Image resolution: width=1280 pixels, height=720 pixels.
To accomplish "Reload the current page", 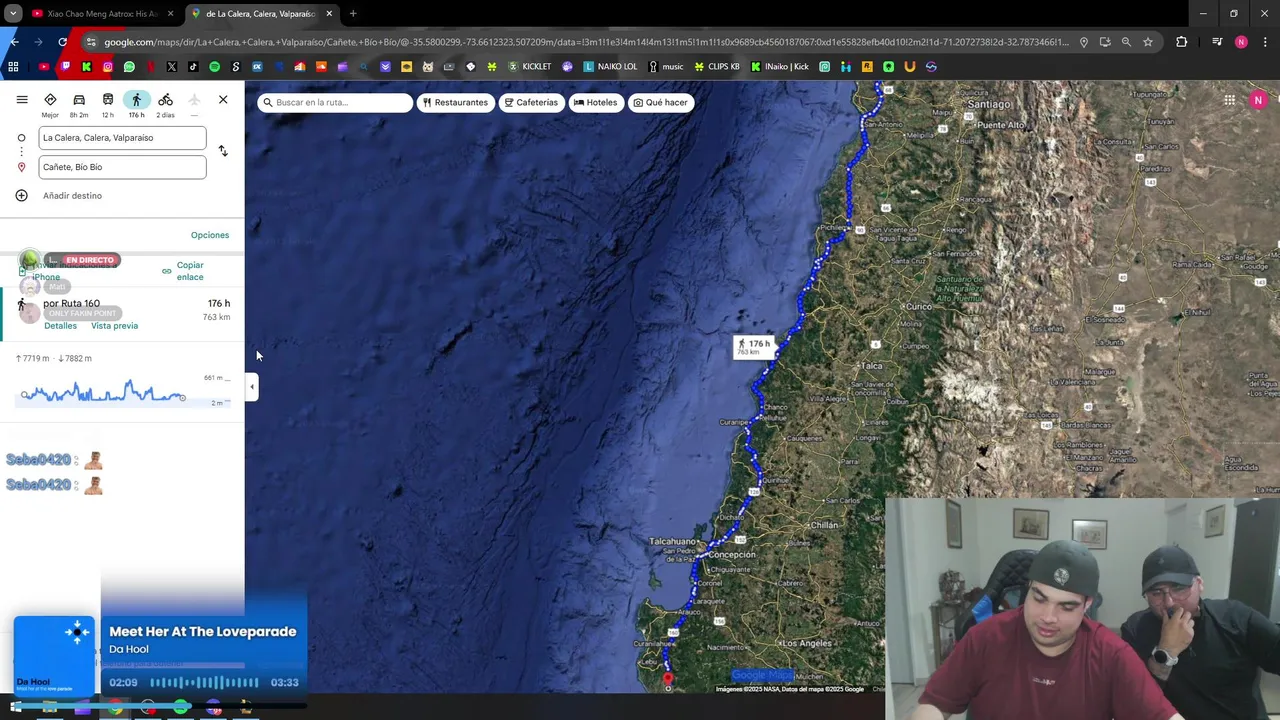I will coord(62,42).
